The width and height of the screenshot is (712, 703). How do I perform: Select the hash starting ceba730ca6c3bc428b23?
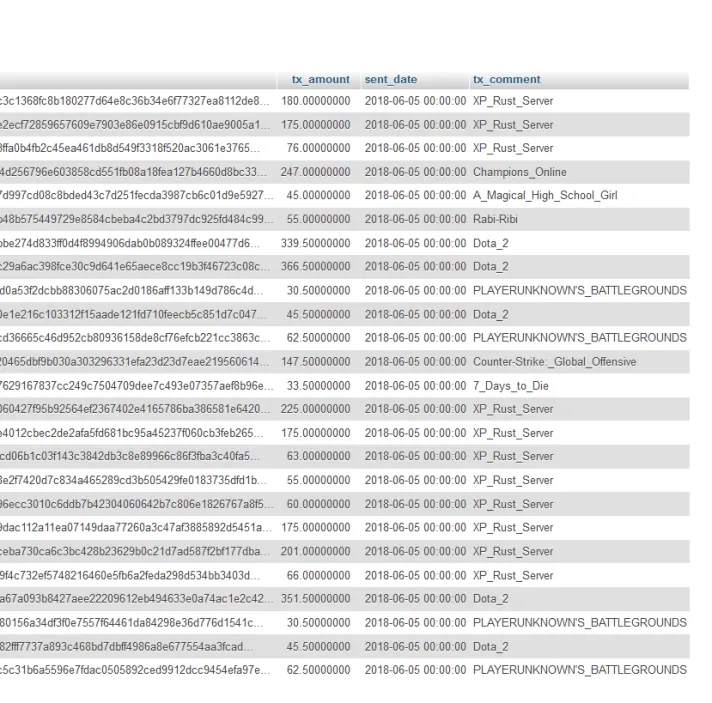pyautogui.click(x=135, y=551)
